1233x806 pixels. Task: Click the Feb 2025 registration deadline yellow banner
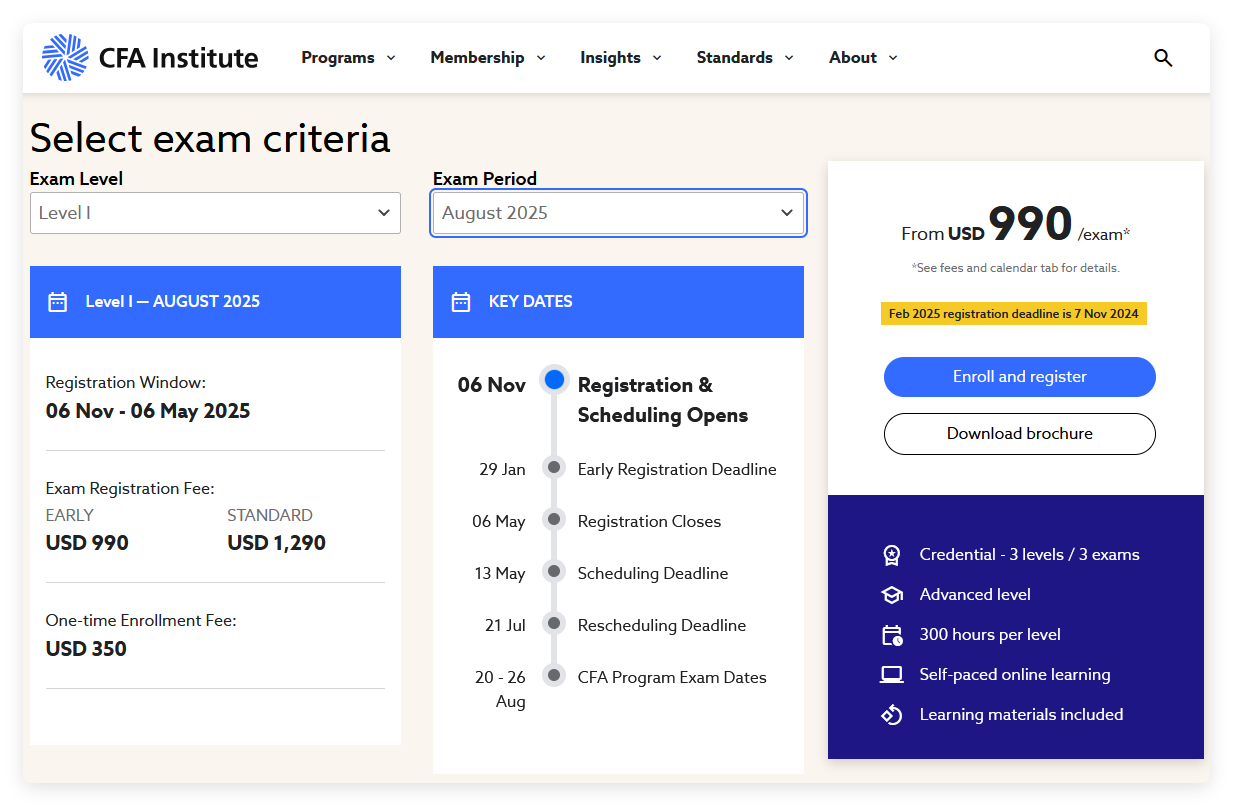point(1014,314)
